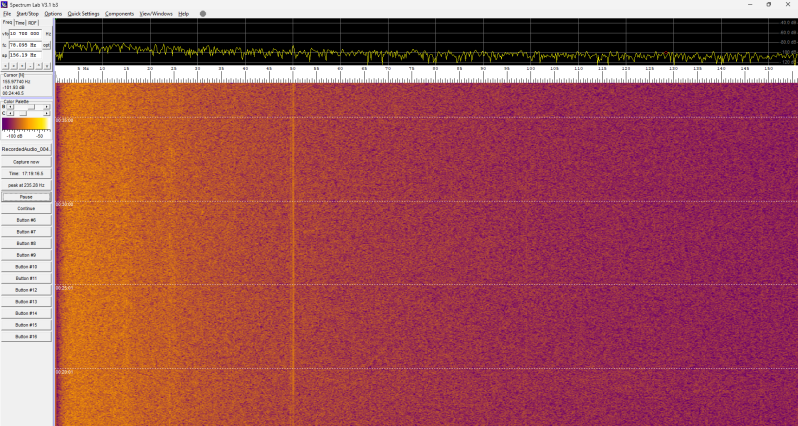Click the C slider left arrow
The width and height of the screenshot is (798, 426).
point(10,113)
